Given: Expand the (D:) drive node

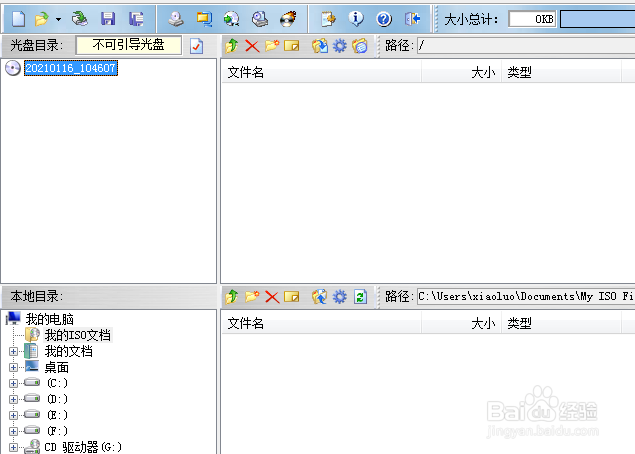Looking at the screenshot, I should pyautogui.click(x=13, y=399).
